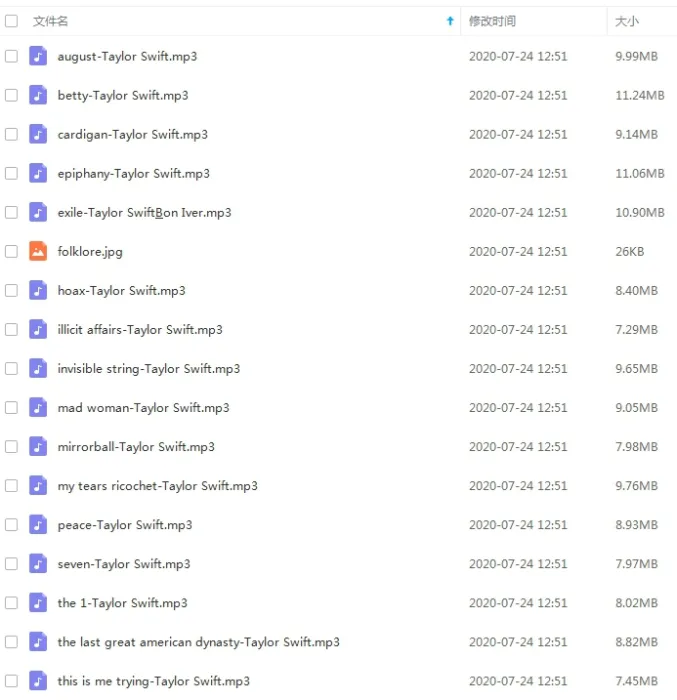Open file hoax-Taylor Swift.mp3

(121, 291)
